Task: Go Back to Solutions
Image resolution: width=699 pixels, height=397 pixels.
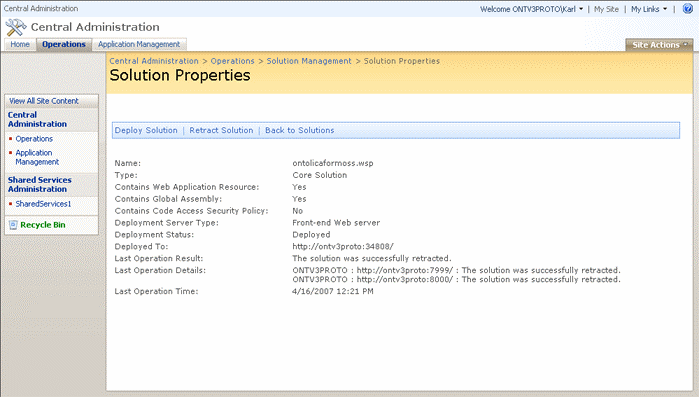Action: click(x=300, y=130)
